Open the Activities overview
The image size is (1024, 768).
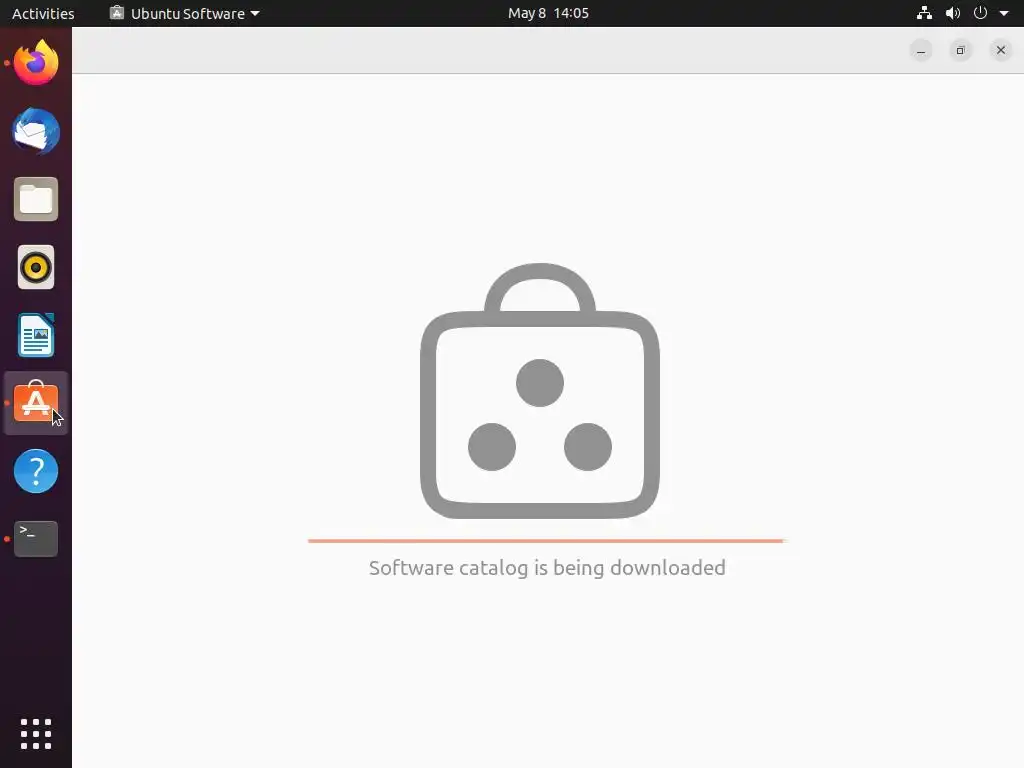43,13
